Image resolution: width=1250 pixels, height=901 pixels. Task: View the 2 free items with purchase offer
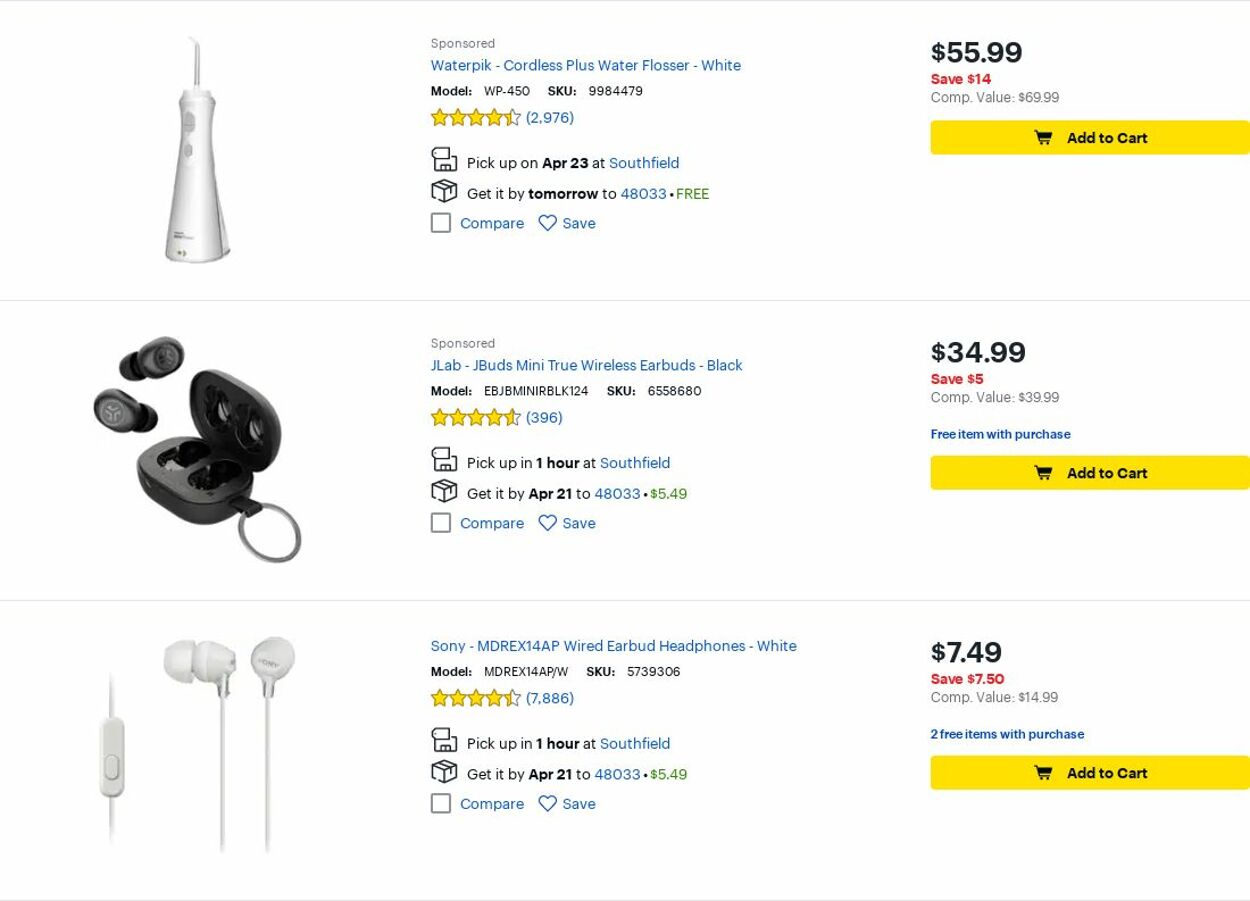(x=1007, y=734)
